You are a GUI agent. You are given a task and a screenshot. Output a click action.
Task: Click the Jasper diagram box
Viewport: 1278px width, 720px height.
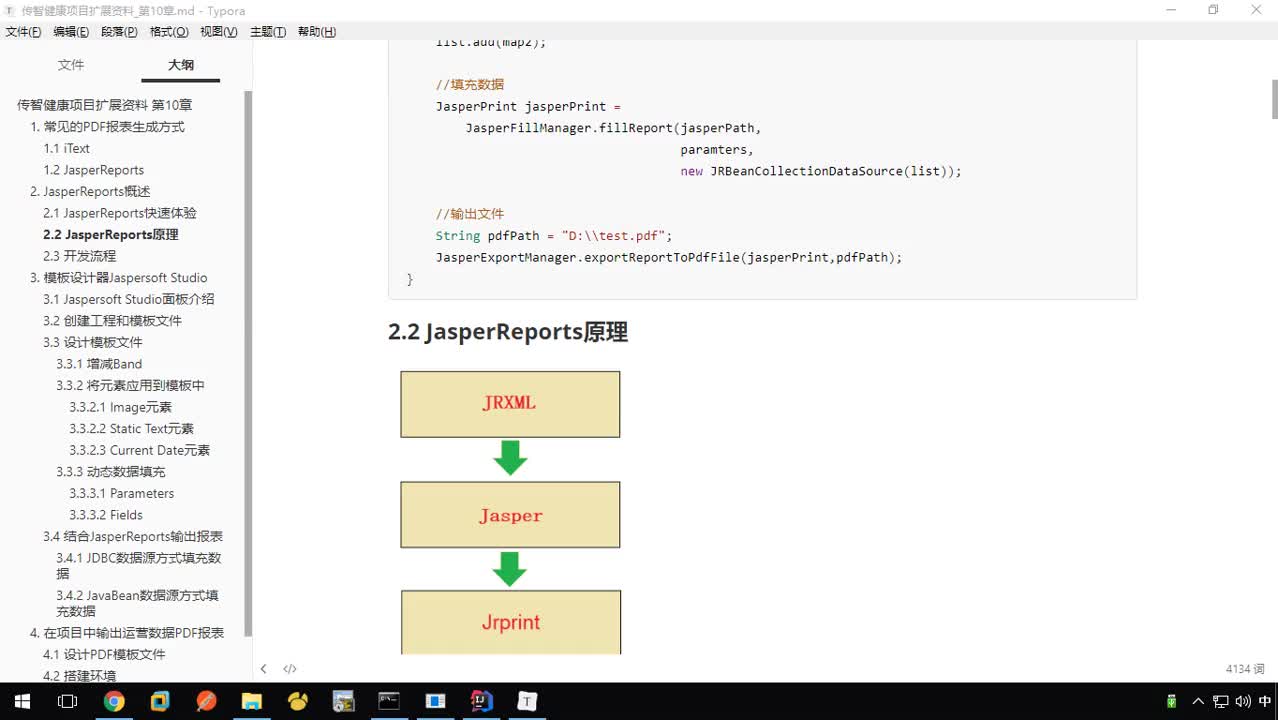510,515
